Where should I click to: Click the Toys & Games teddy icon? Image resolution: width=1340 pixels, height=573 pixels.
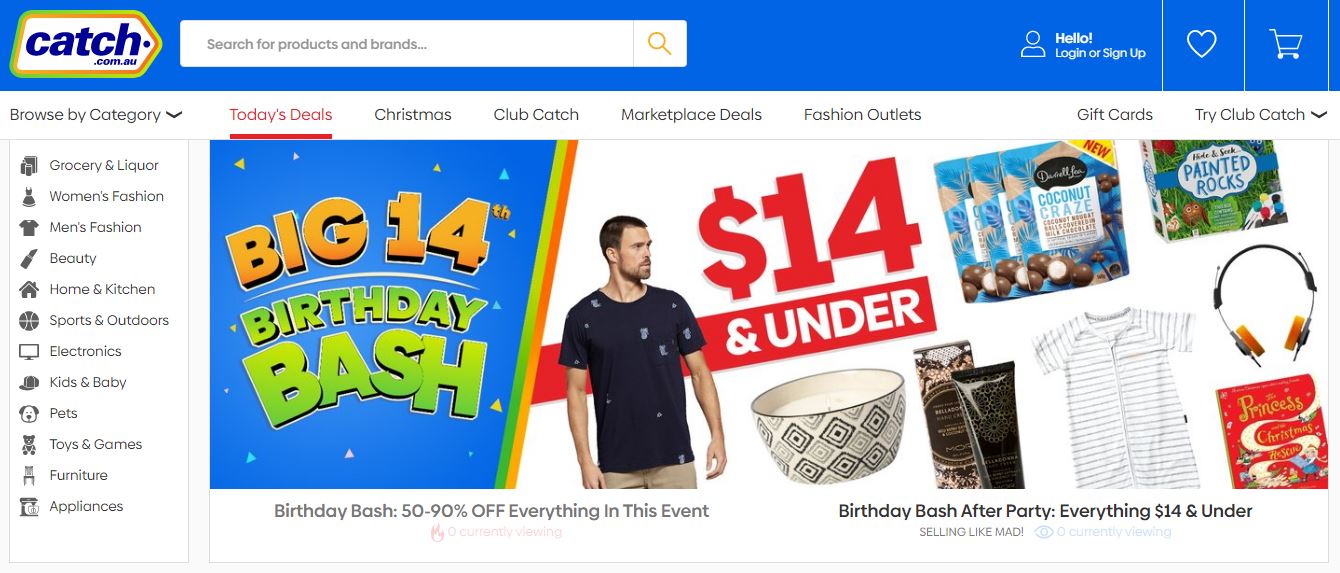click(29, 445)
